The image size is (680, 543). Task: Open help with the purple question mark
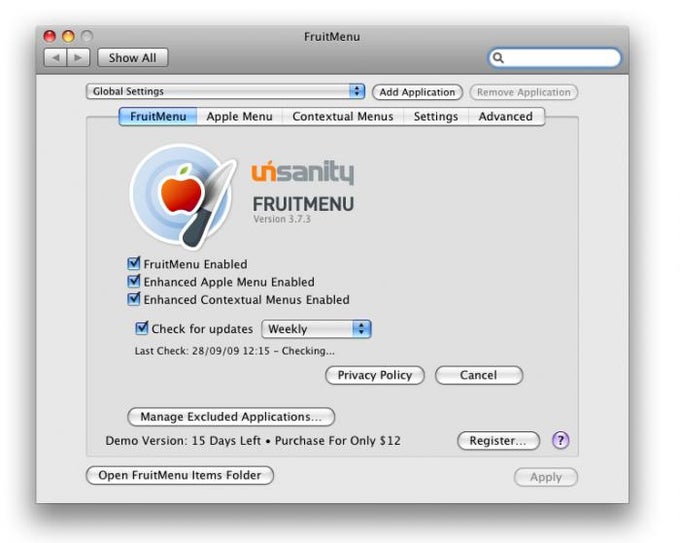[560, 440]
